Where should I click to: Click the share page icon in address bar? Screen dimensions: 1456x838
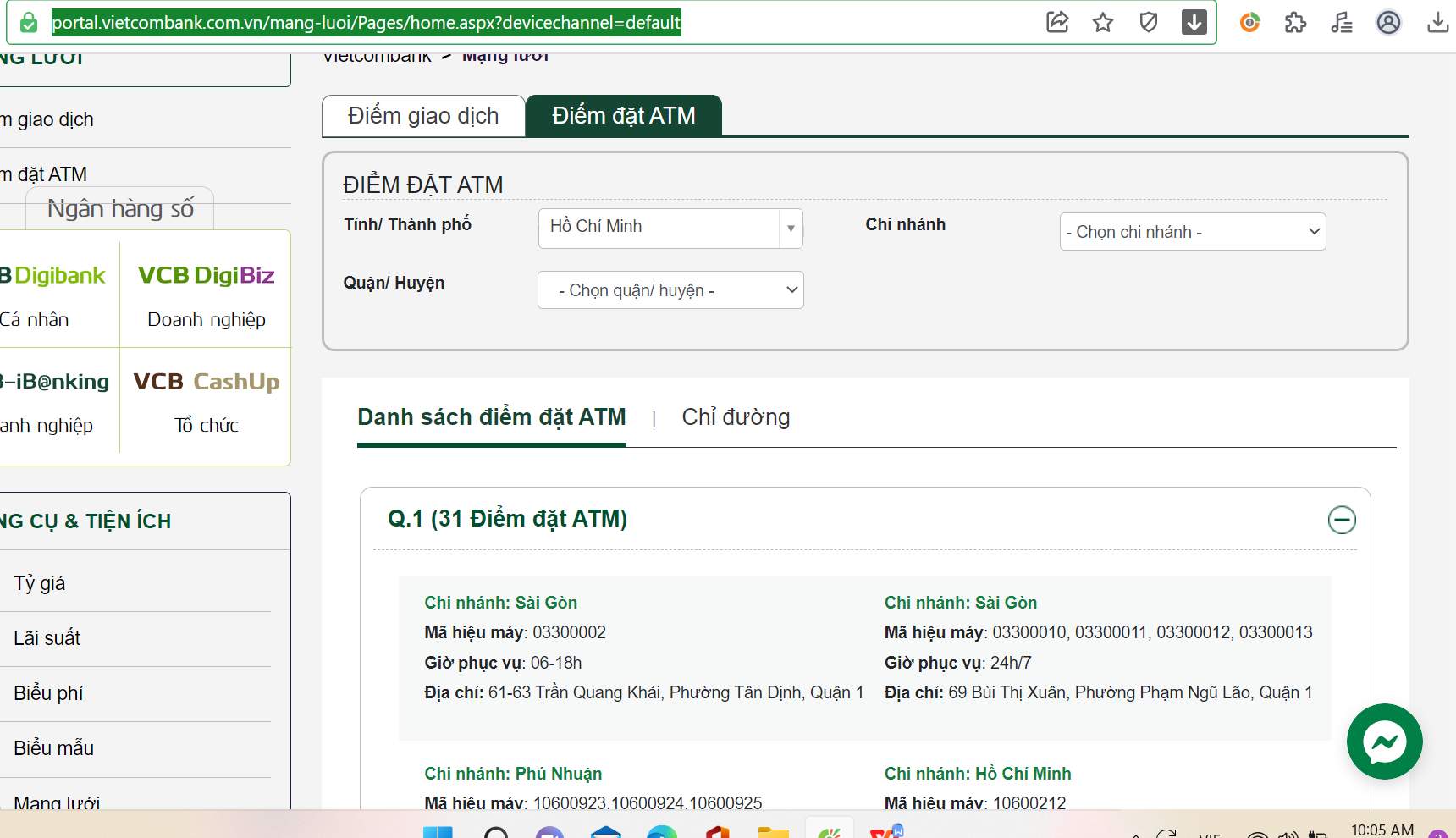coord(1057,22)
